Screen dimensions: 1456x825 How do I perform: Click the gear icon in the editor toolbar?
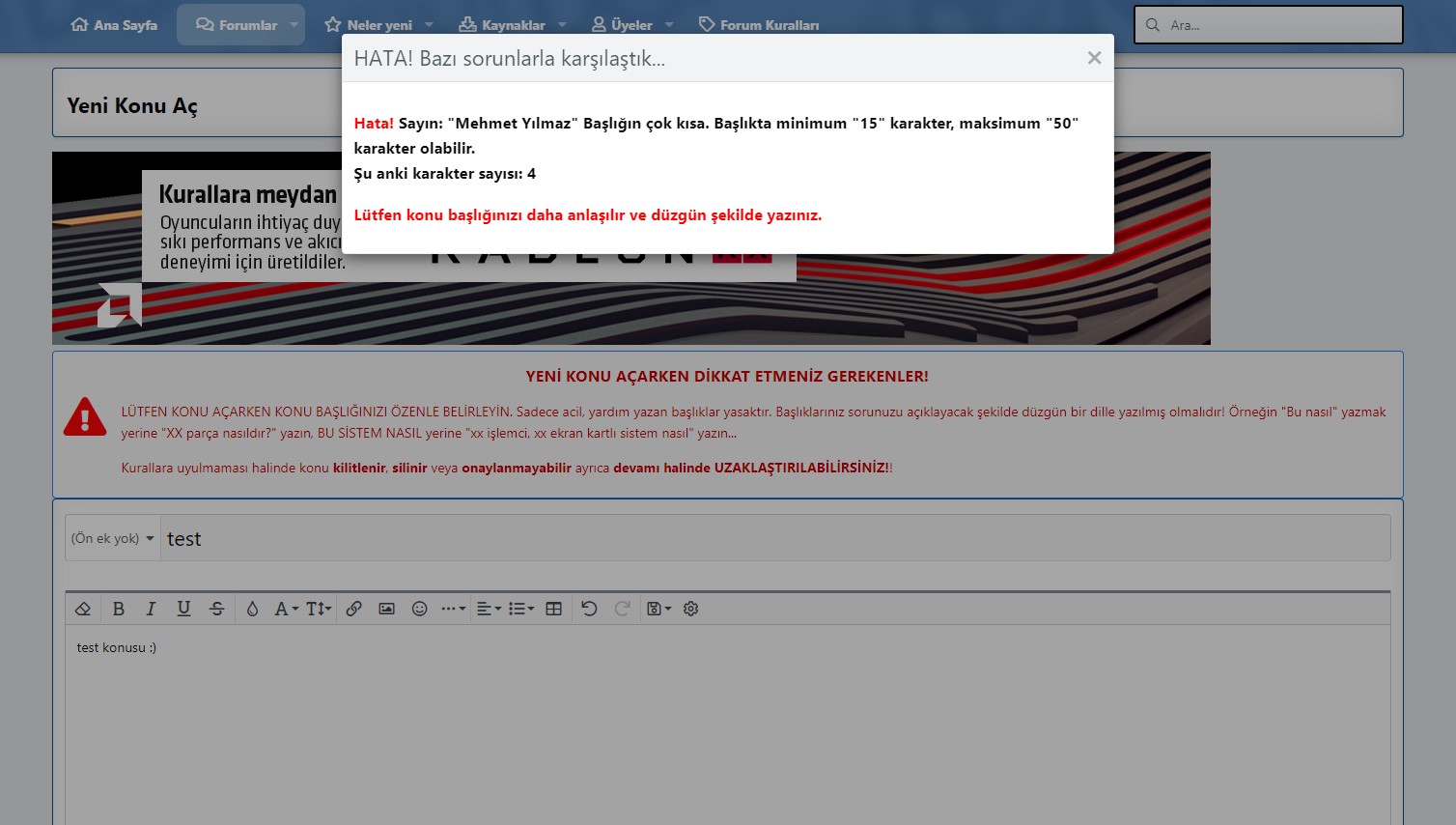[690, 609]
